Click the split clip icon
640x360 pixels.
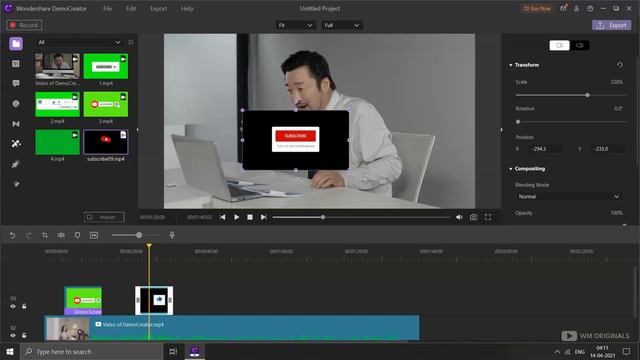61,235
